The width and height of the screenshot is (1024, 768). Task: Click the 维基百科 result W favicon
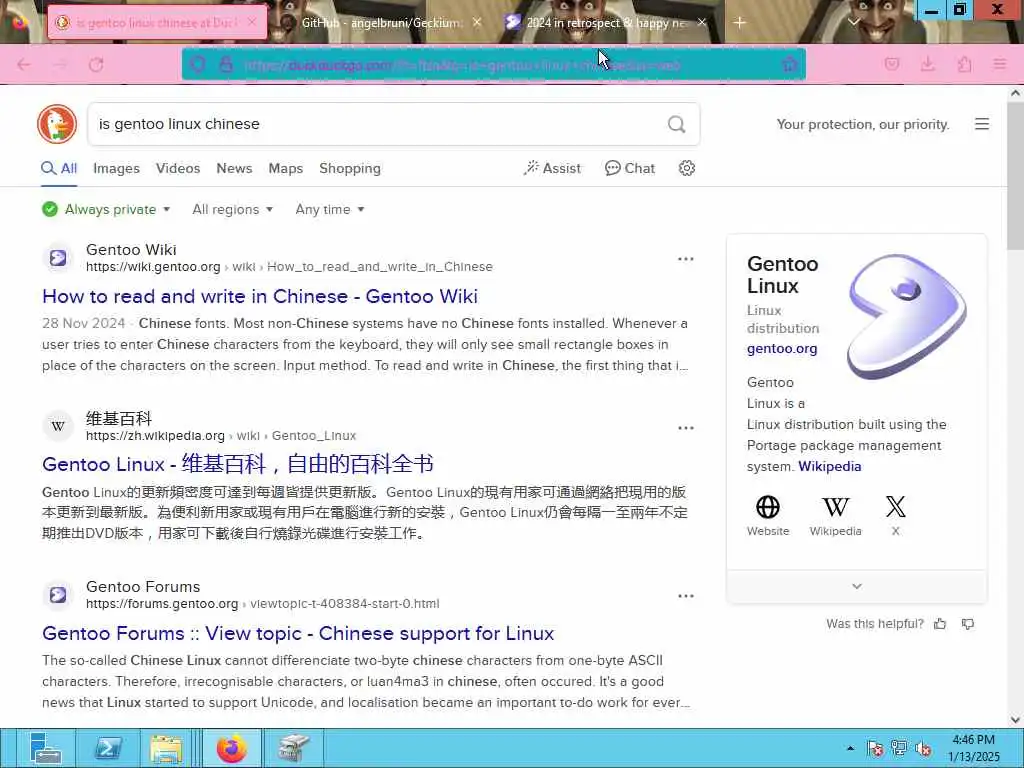tap(57, 426)
